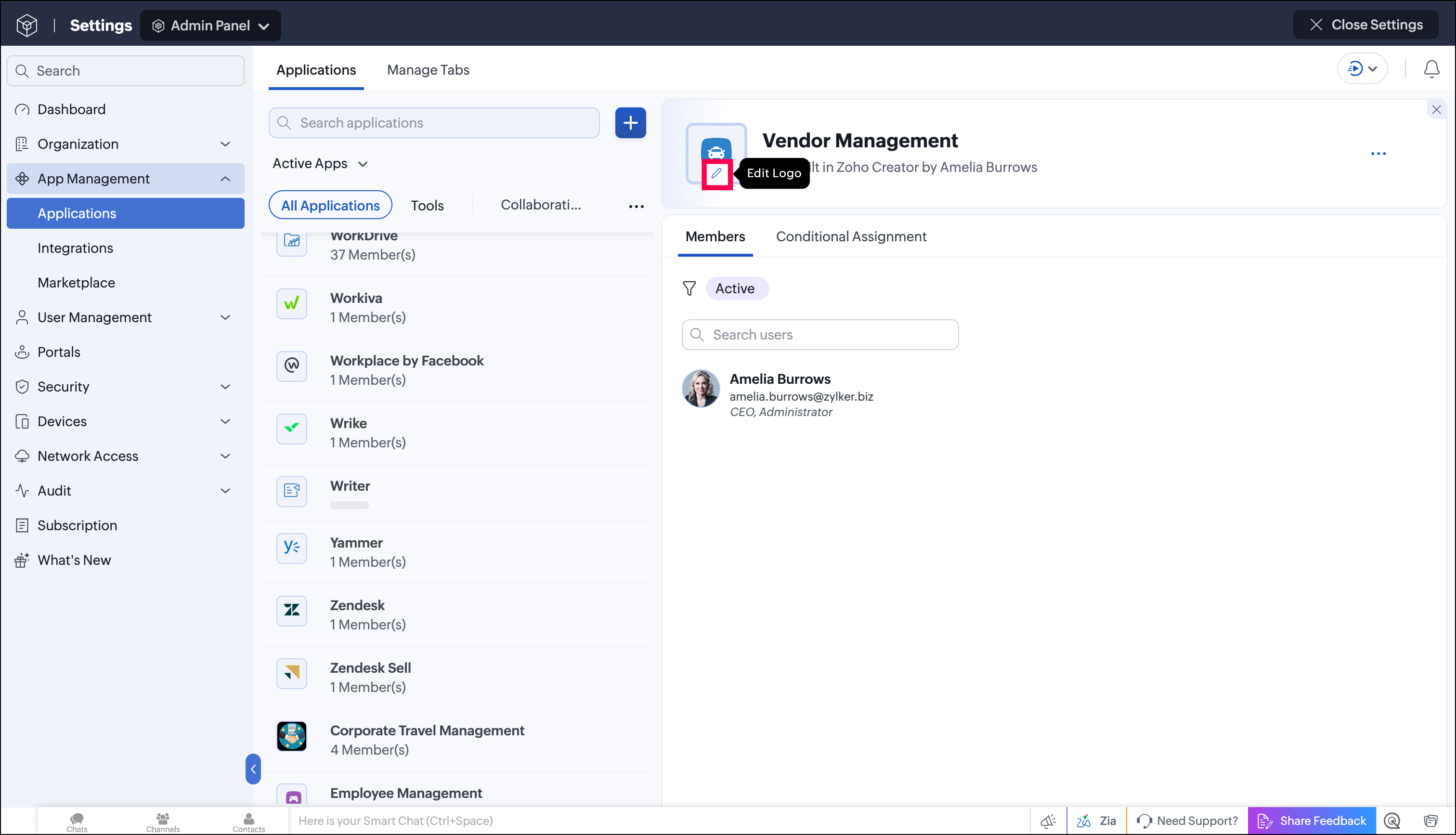Open the Wrike application icon
Viewport: 1456px width, 835px height.
pyautogui.click(x=292, y=429)
